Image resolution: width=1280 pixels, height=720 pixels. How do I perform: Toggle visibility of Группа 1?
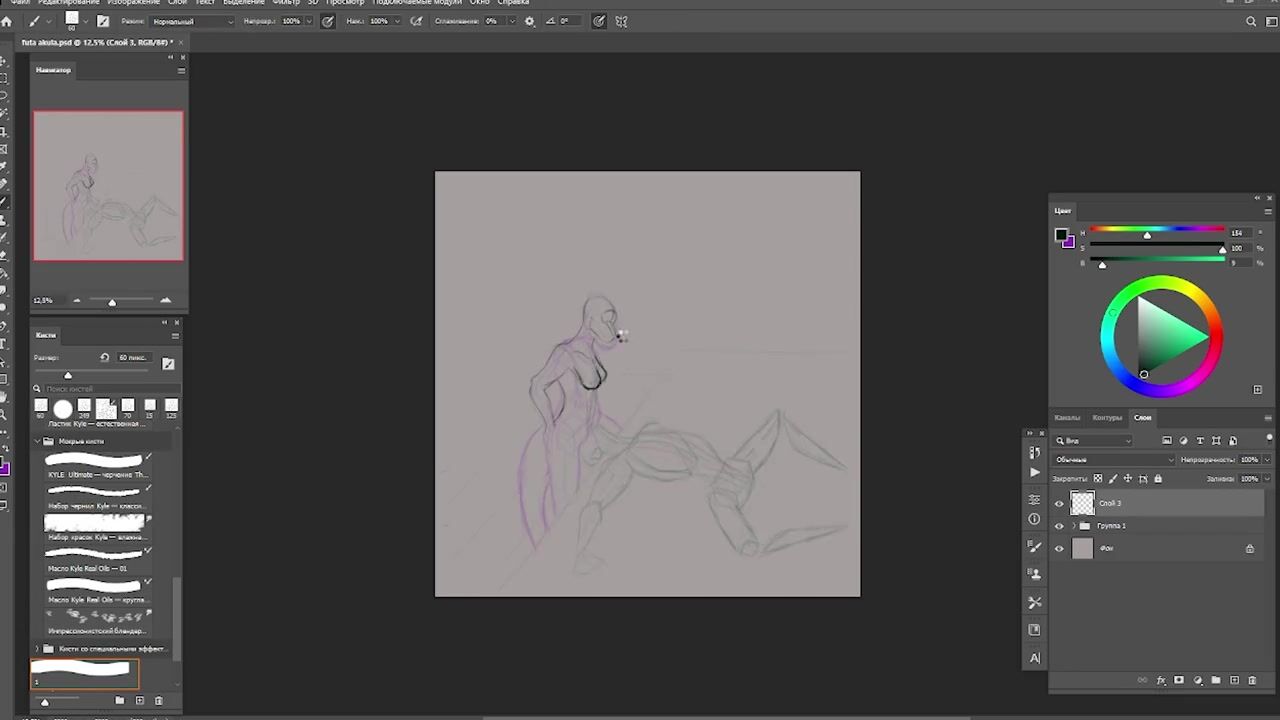coord(1059,526)
